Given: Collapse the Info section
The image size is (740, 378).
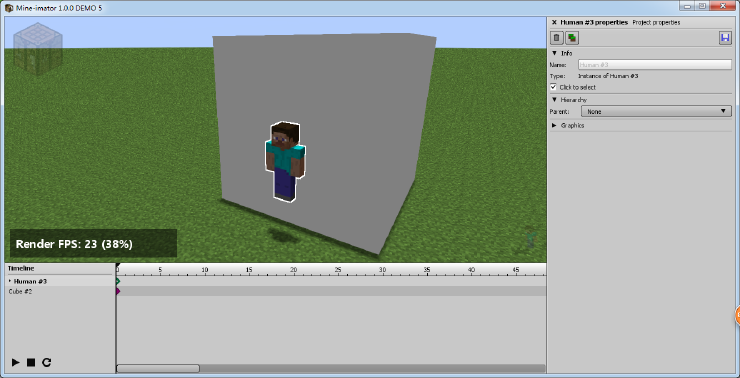Looking at the screenshot, I should [x=554, y=53].
